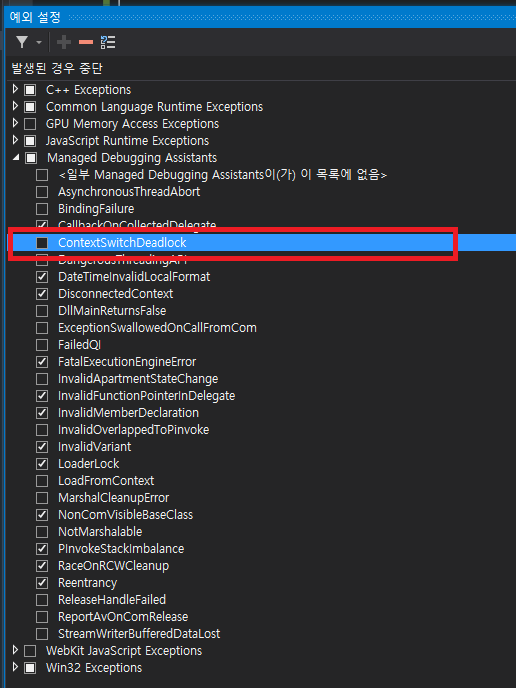The height and width of the screenshot is (688, 516).
Task: Check the InvalidOverlappedToPinvoke checkbox
Action: (x=42, y=430)
